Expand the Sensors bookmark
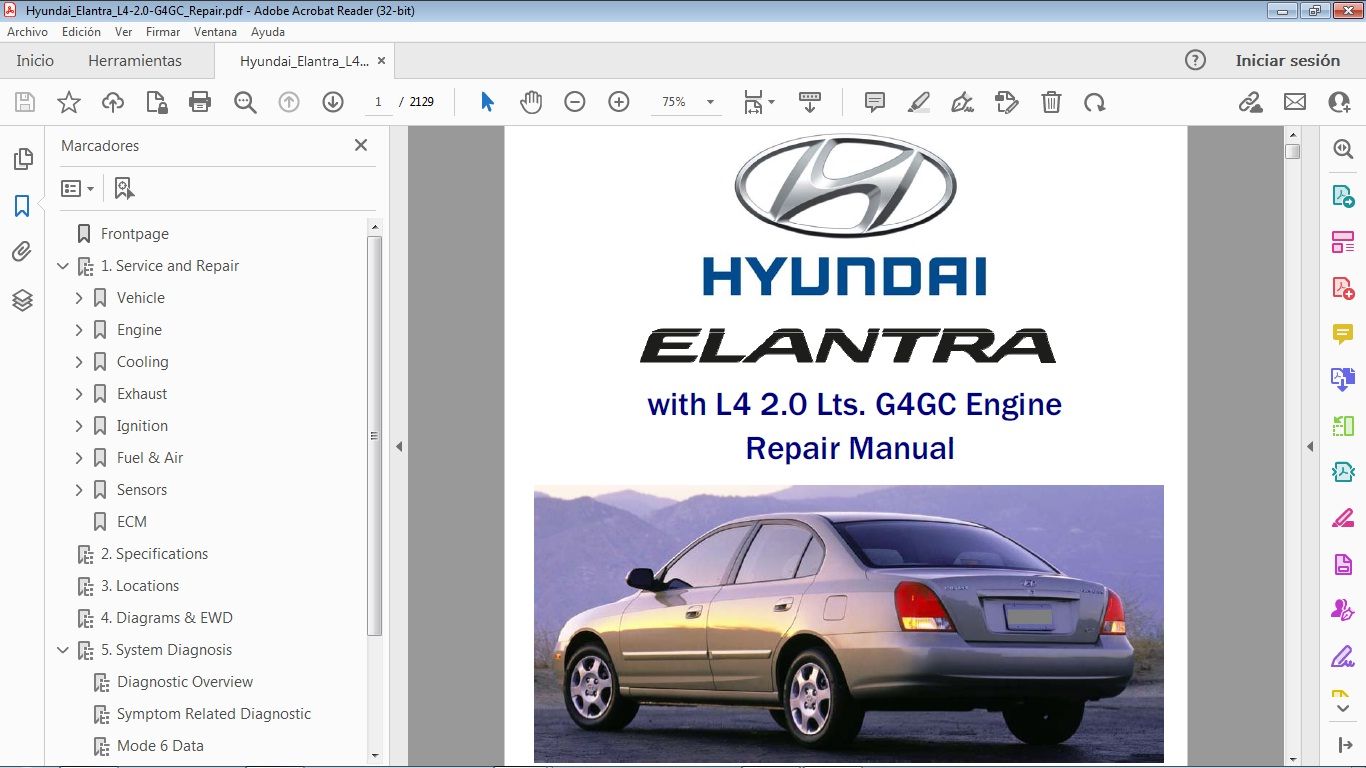The height and width of the screenshot is (768, 1366). coord(79,490)
